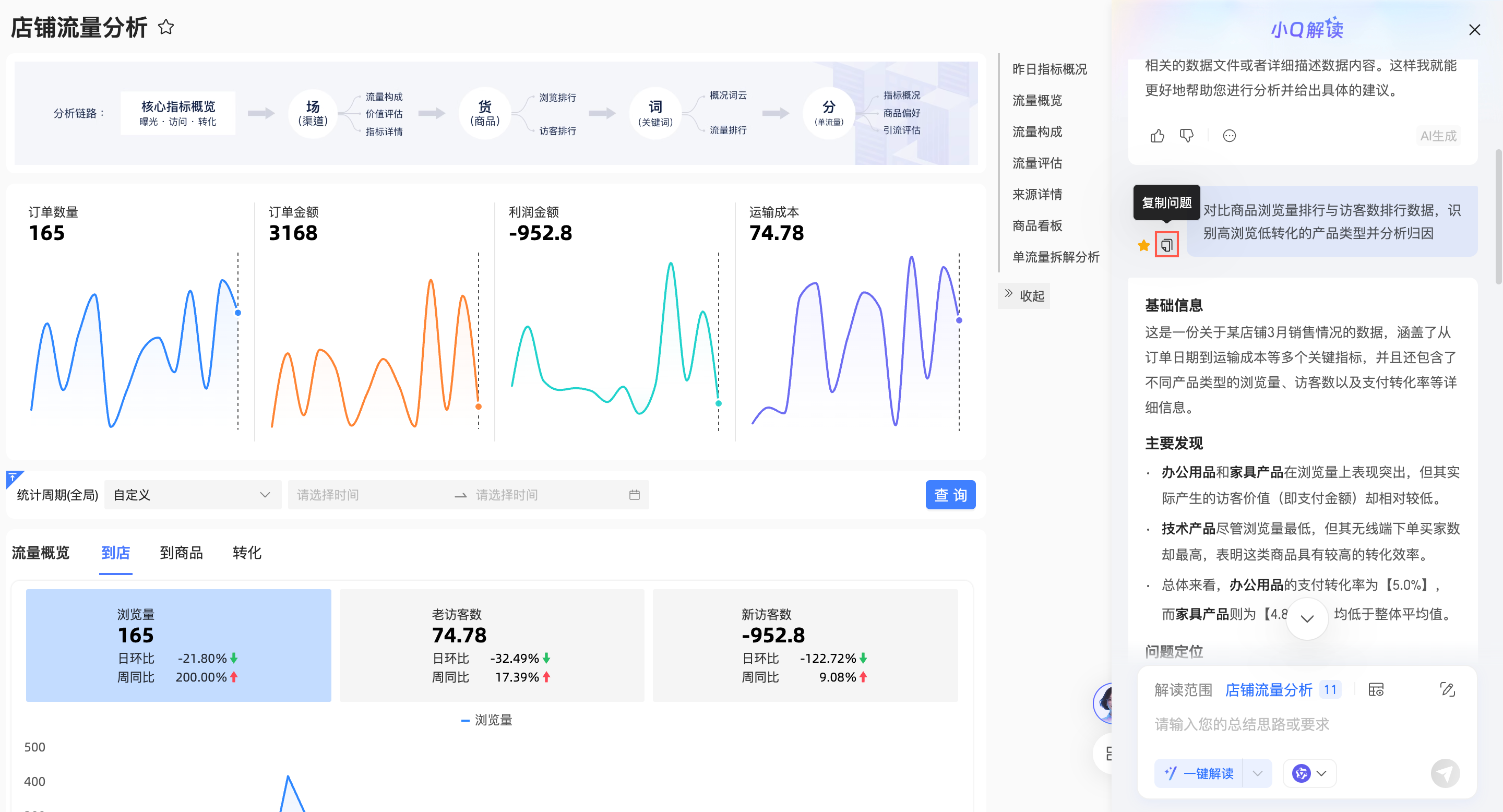
Task: Switch to the 到商品 tab
Action: click(181, 553)
